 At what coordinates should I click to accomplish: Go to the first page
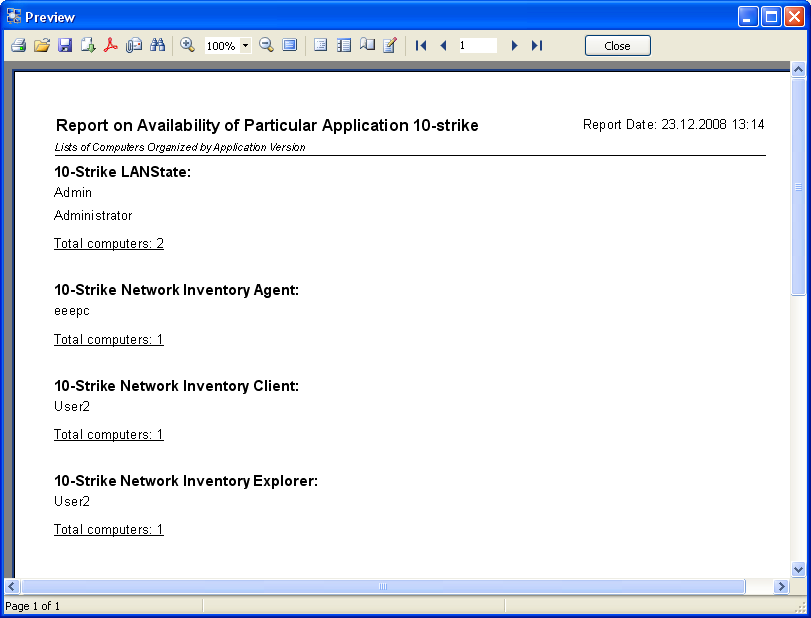[x=421, y=46]
